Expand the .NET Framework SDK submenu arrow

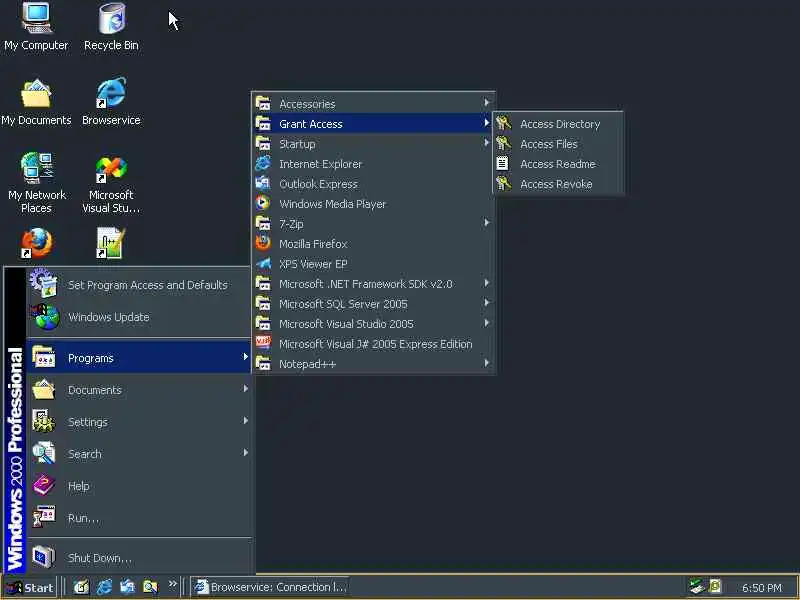coord(487,283)
